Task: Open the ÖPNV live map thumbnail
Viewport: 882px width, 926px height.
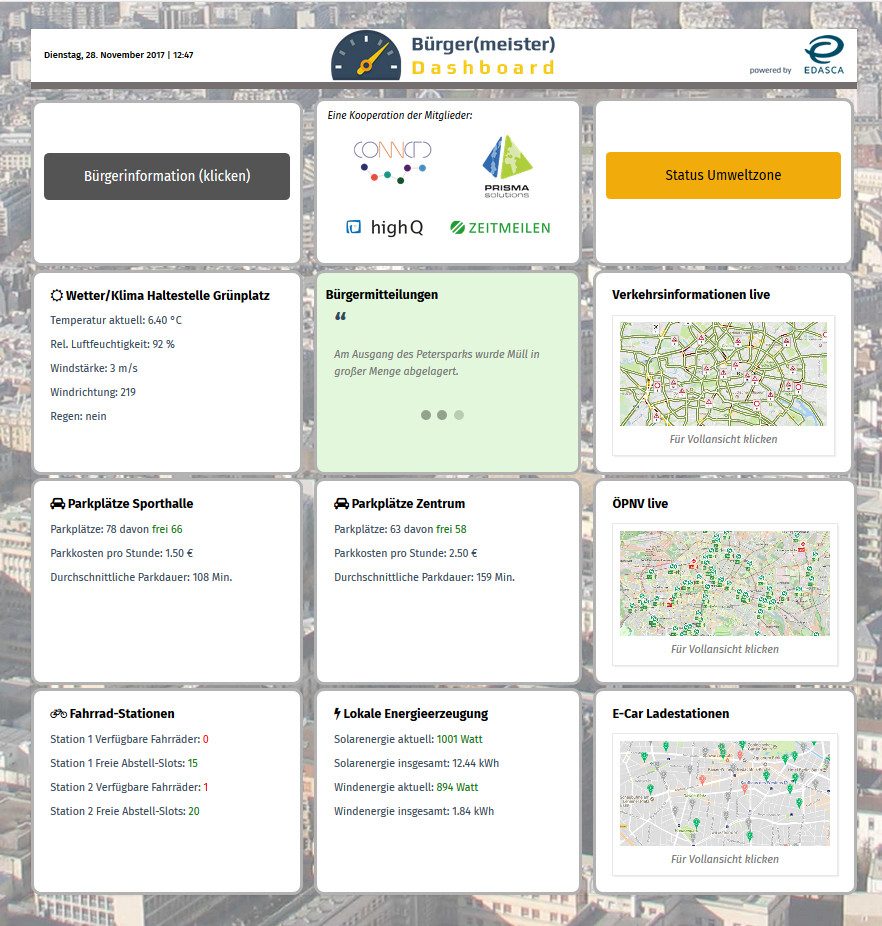Action: (724, 583)
